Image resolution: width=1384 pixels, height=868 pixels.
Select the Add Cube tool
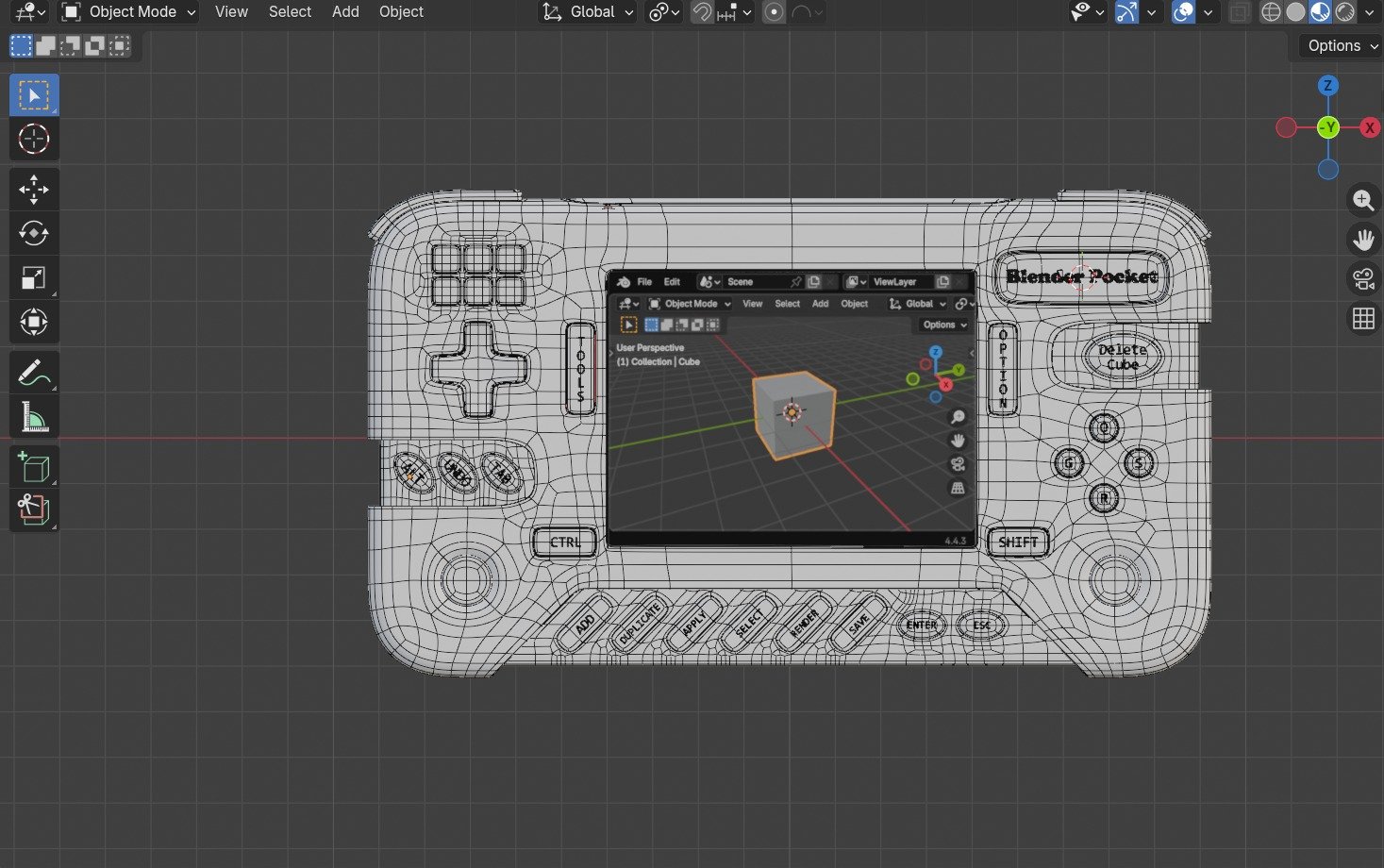pyautogui.click(x=34, y=467)
